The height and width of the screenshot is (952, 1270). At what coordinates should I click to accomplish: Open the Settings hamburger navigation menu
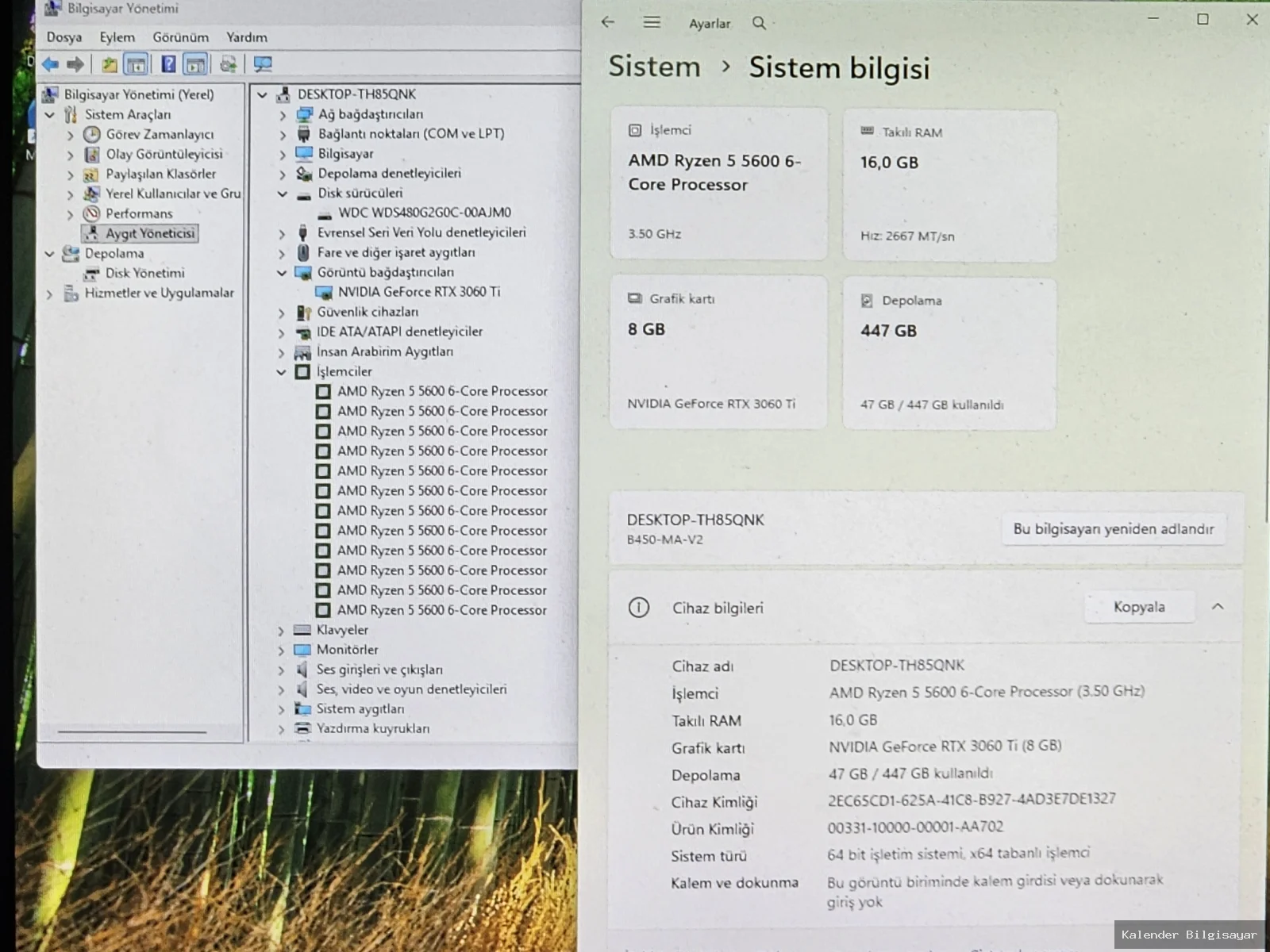pyautogui.click(x=652, y=22)
